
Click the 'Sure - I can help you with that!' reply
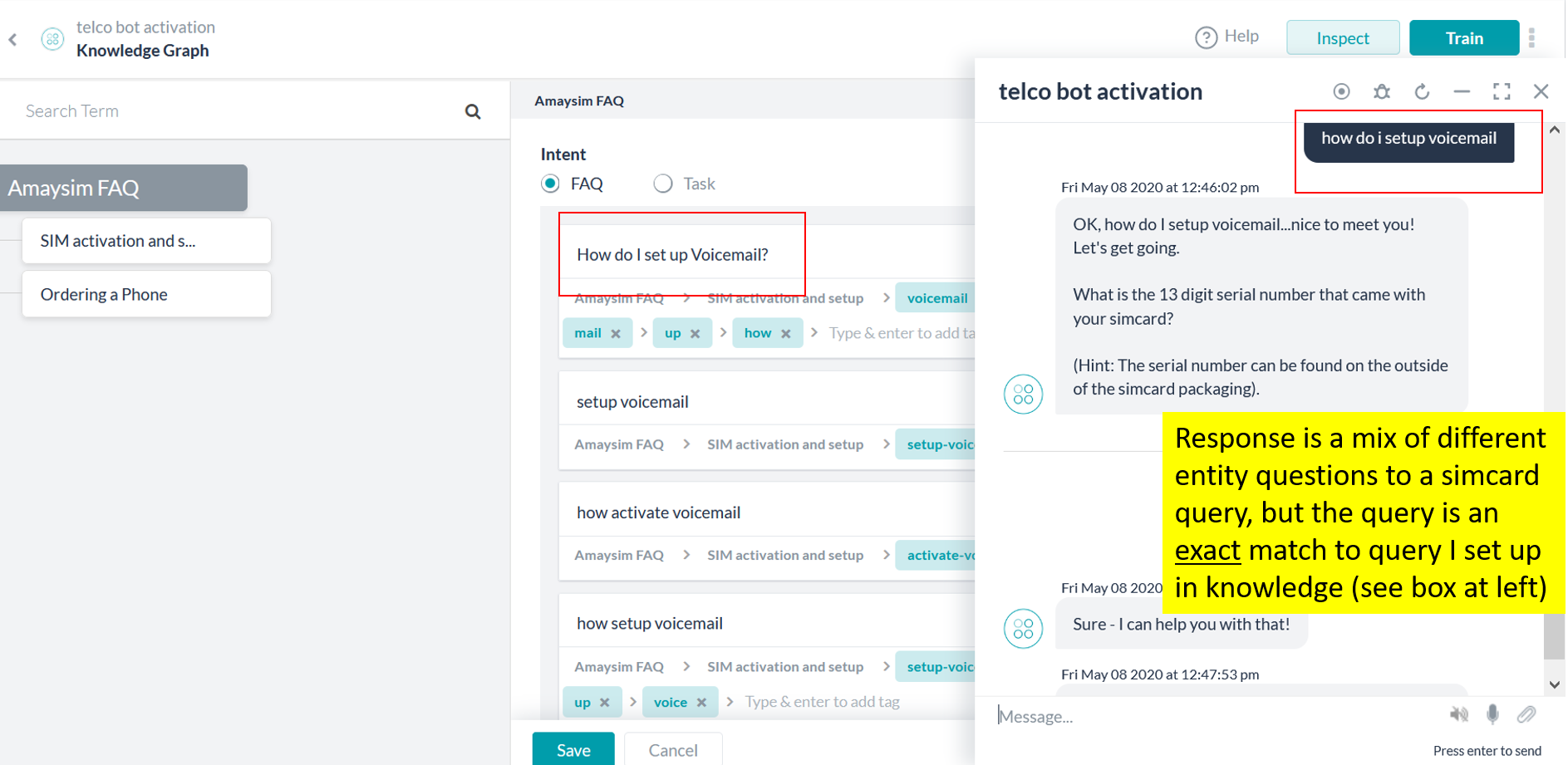pos(1181,625)
